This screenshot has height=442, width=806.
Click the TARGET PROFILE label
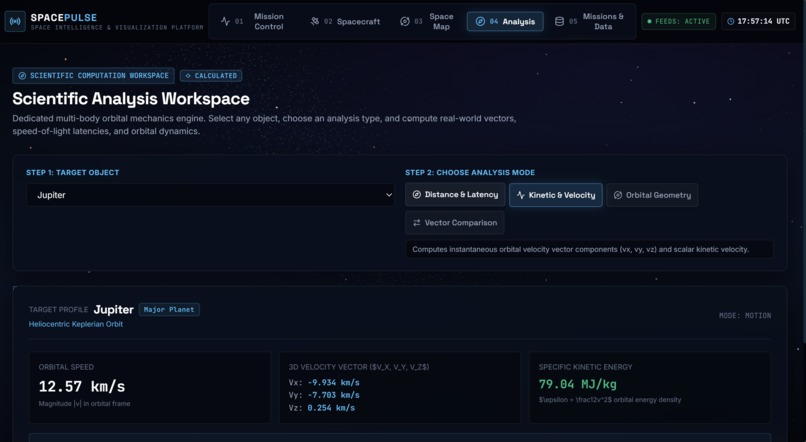pyautogui.click(x=59, y=310)
